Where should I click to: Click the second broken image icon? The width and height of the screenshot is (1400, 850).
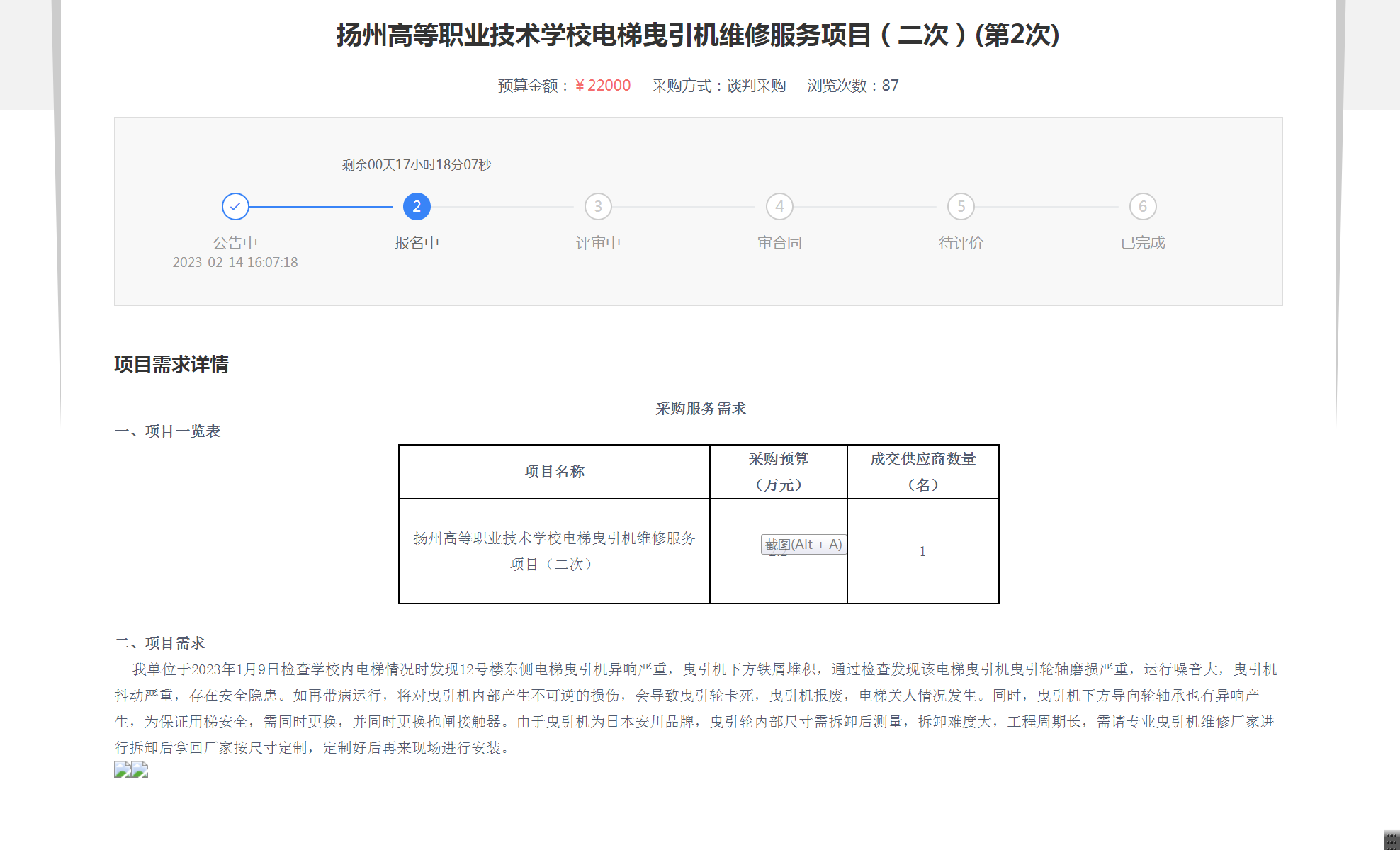[140, 769]
